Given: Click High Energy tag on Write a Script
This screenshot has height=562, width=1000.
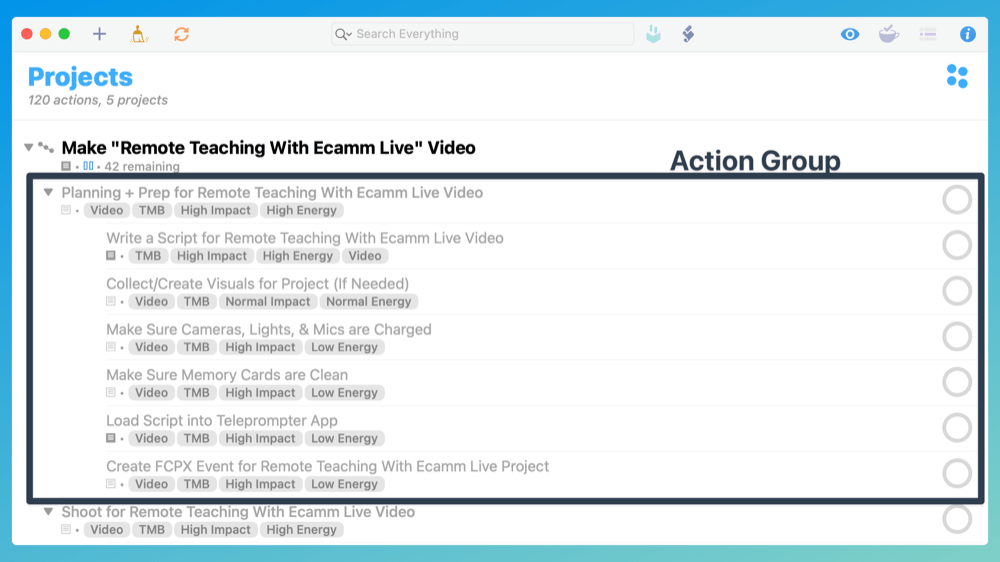Looking at the screenshot, I should (298, 256).
